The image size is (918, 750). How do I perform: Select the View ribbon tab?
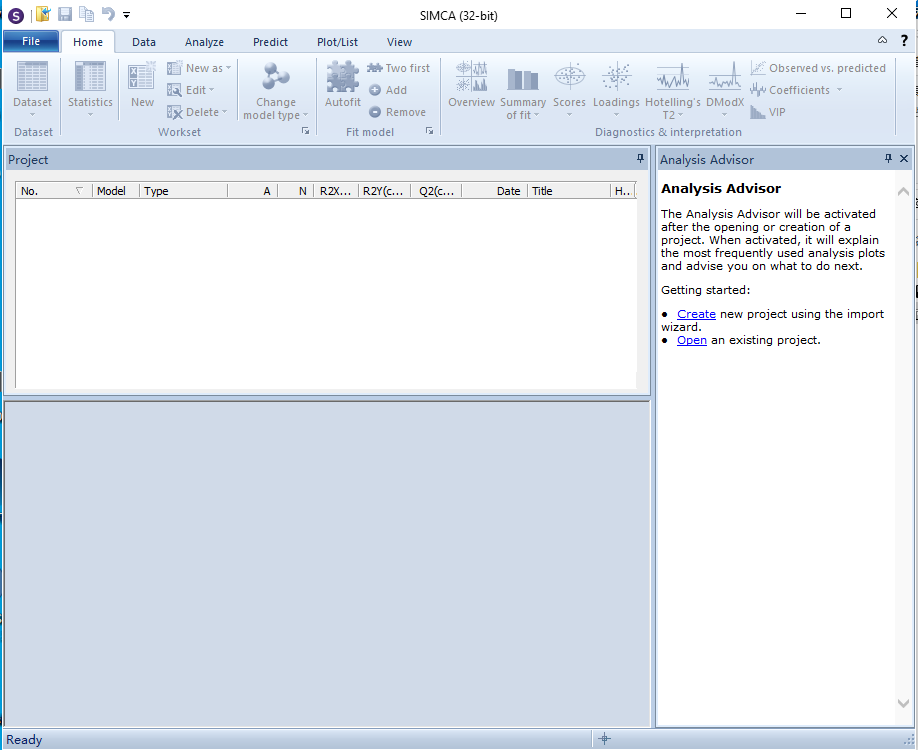[x=399, y=42]
